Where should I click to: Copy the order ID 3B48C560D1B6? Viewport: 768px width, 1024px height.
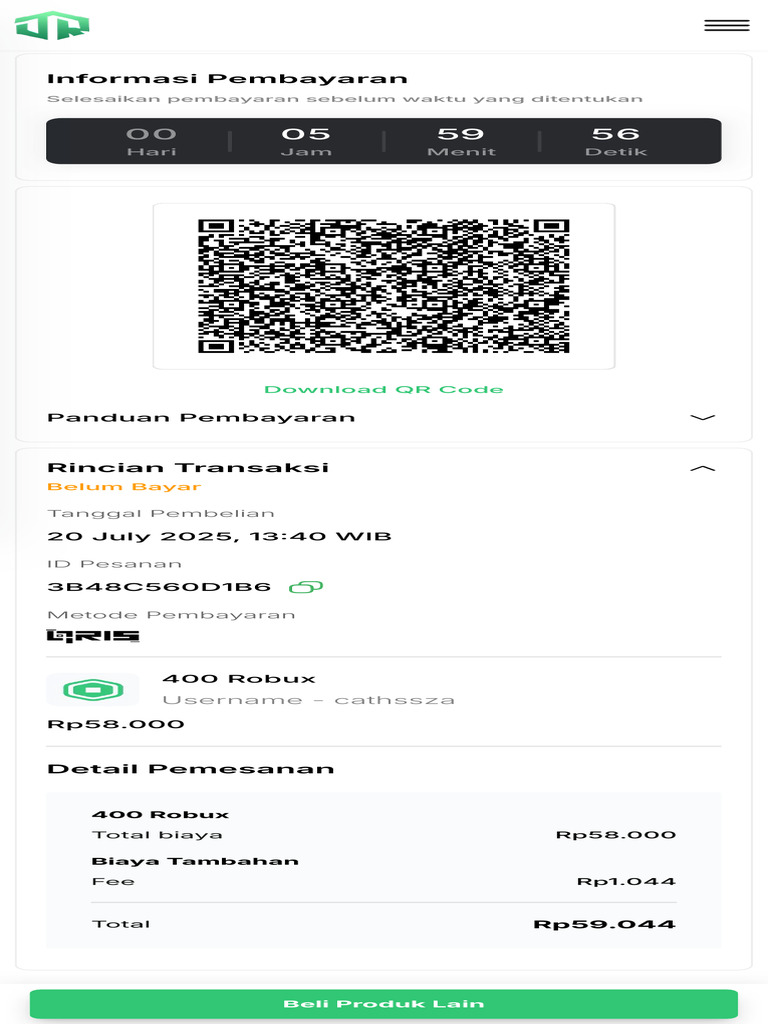coord(306,587)
